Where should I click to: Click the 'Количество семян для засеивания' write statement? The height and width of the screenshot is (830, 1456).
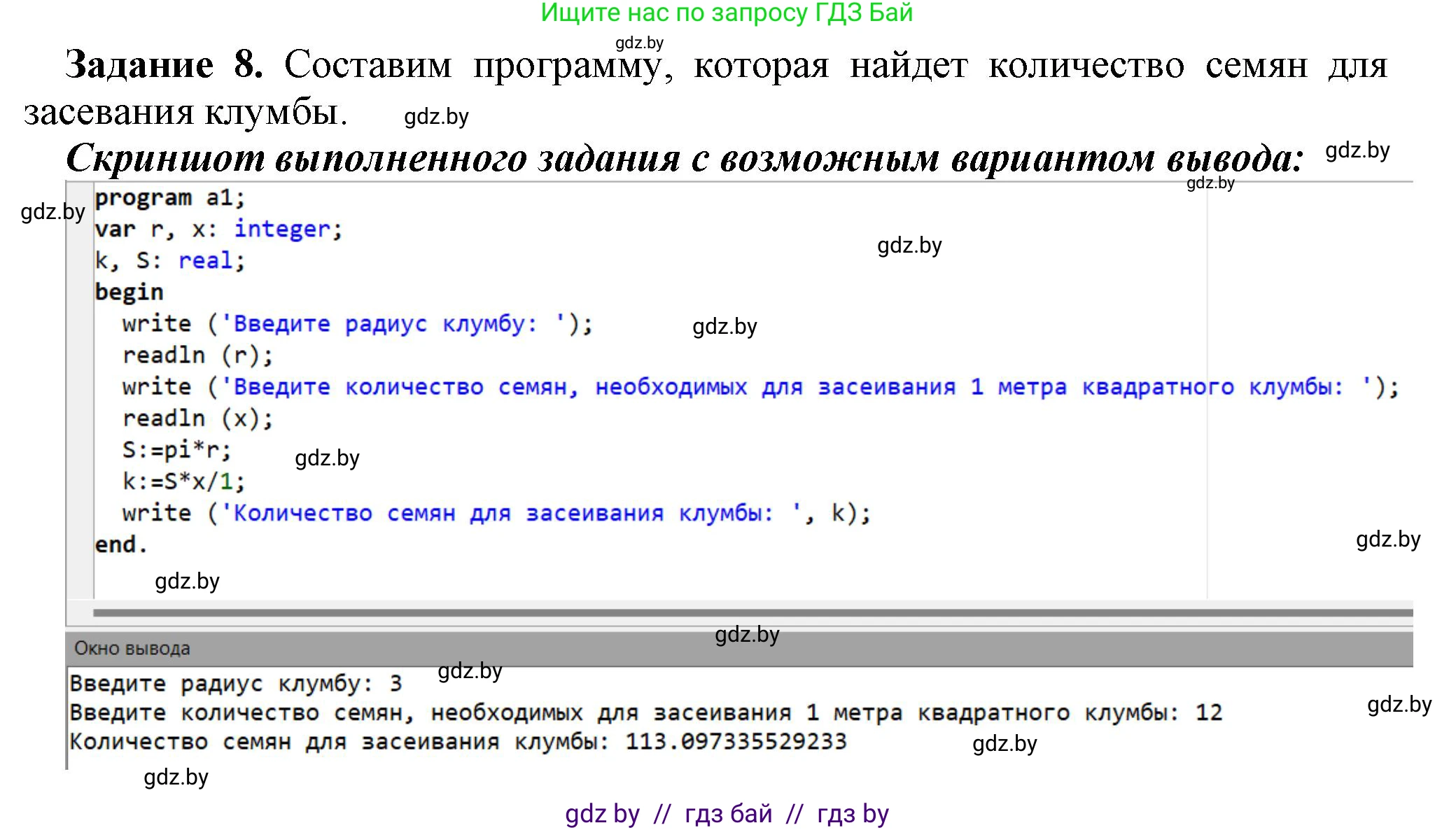[x=496, y=514]
